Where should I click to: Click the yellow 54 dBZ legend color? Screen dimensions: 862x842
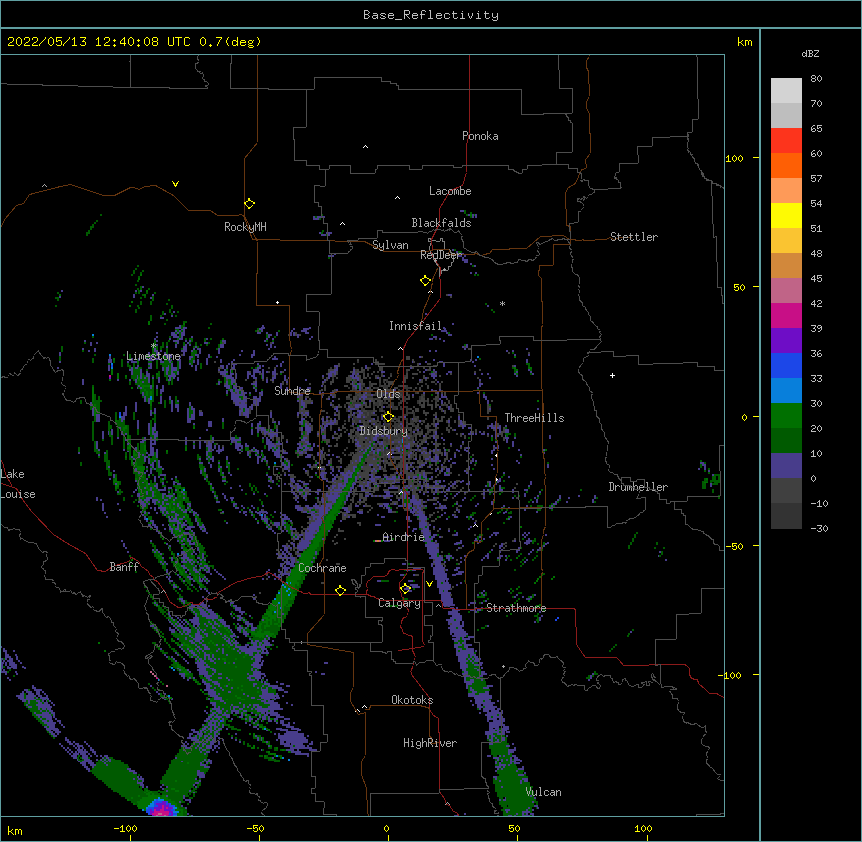[786, 215]
